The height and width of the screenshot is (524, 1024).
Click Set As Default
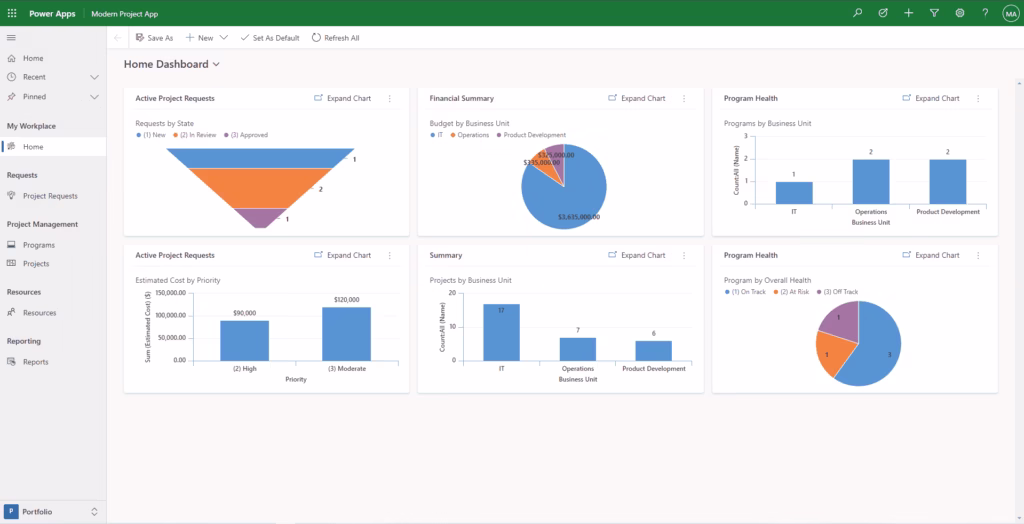(x=270, y=38)
